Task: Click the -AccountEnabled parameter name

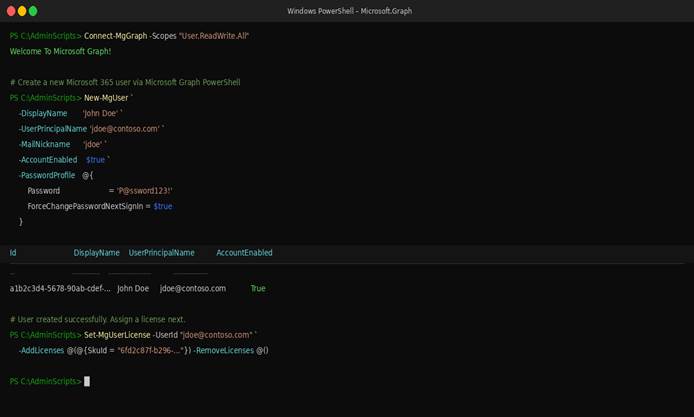Action: tap(48, 159)
